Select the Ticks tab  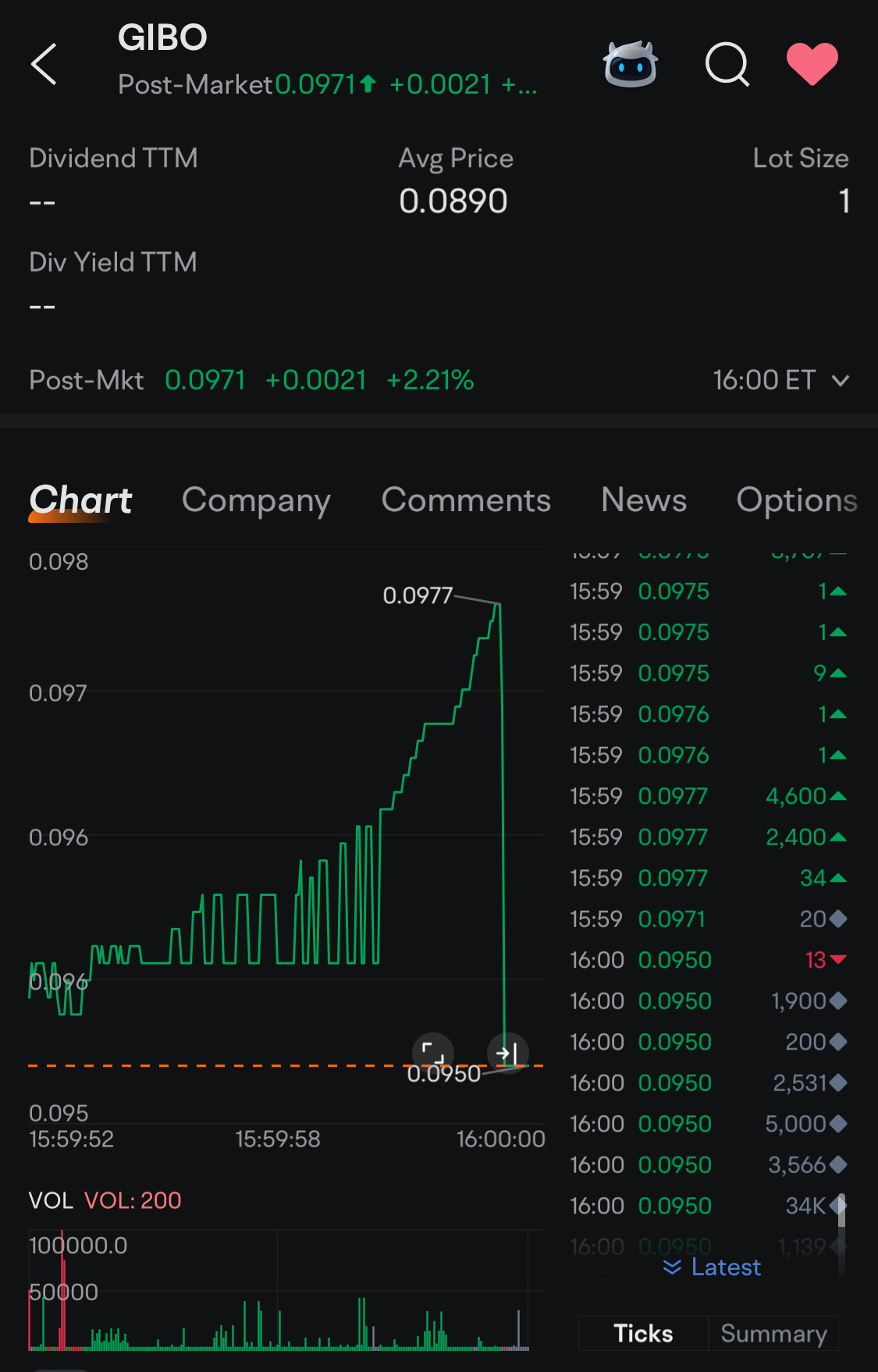(x=643, y=1333)
